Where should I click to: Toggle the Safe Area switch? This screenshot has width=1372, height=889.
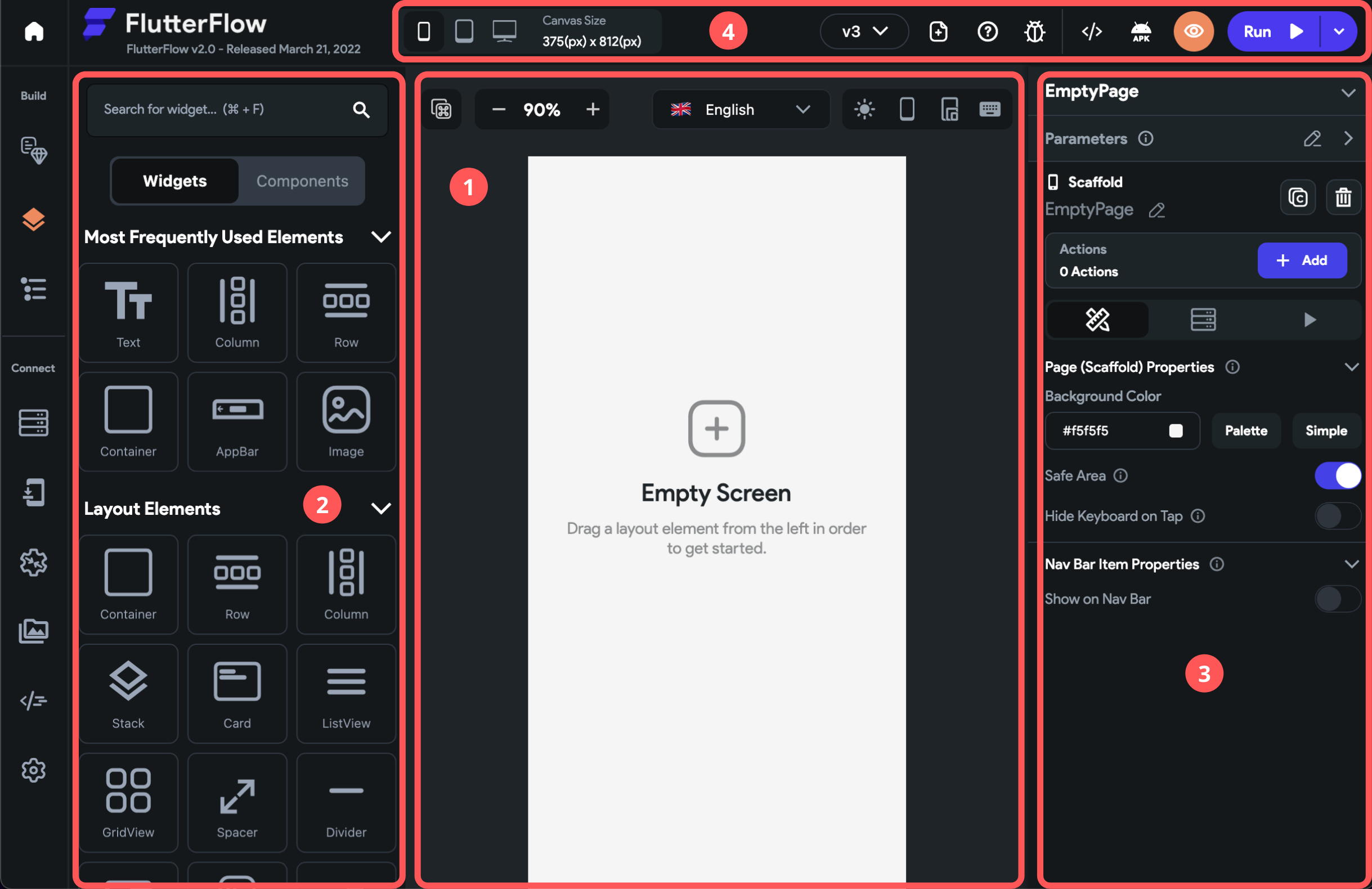pyautogui.click(x=1338, y=475)
